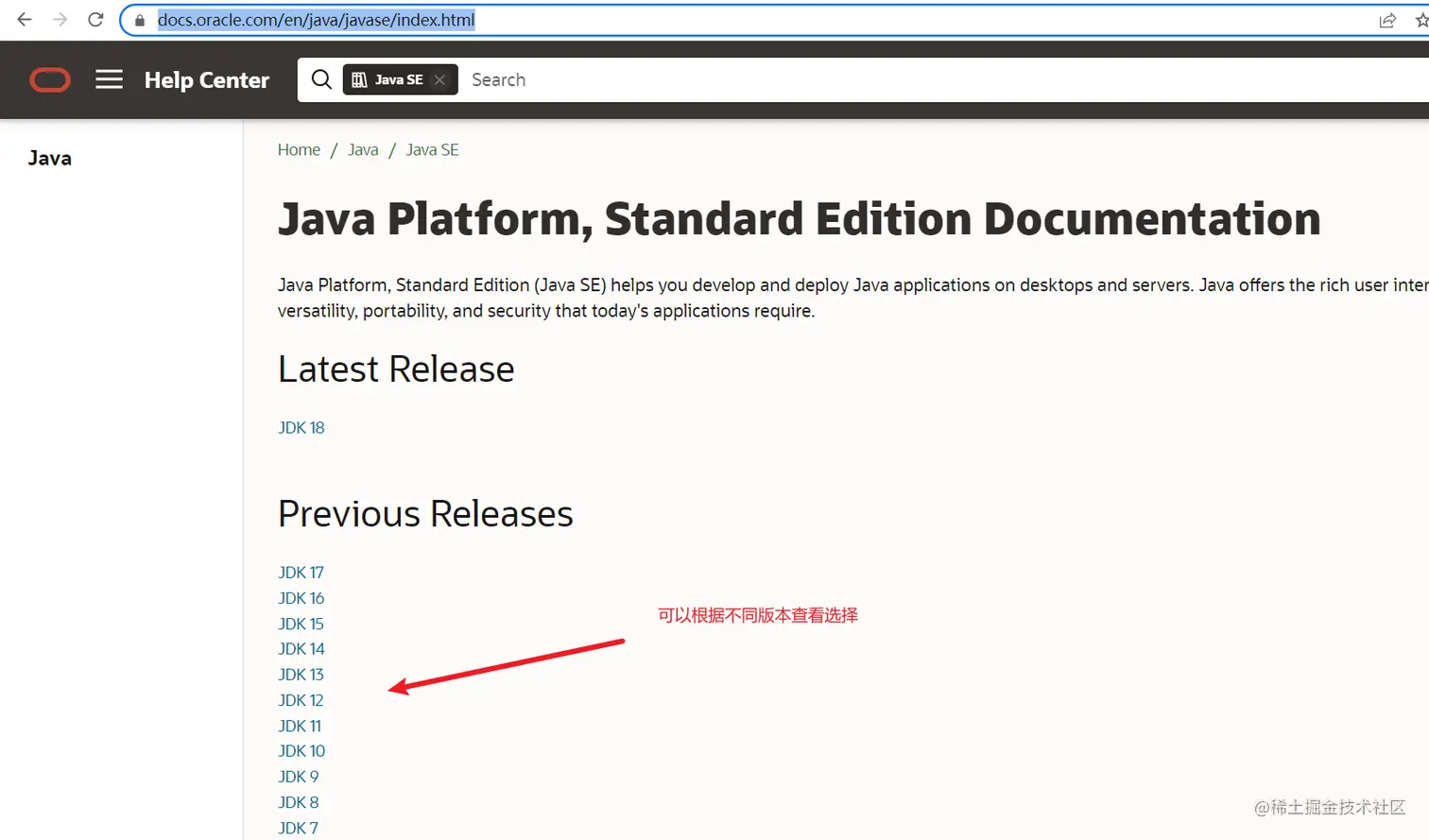The width and height of the screenshot is (1429, 840).
Task: Open the Oracle logo home link
Action: pyautogui.click(x=50, y=80)
